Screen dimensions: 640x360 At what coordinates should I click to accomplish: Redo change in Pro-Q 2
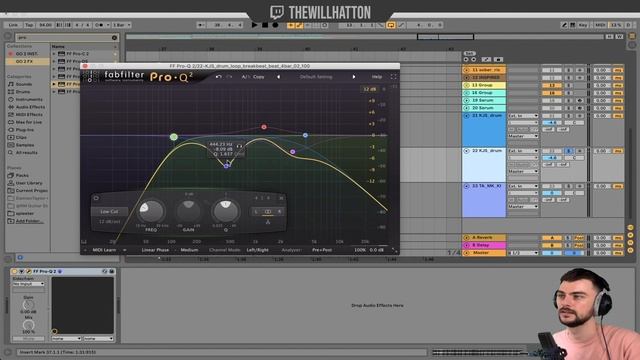tap(229, 77)
